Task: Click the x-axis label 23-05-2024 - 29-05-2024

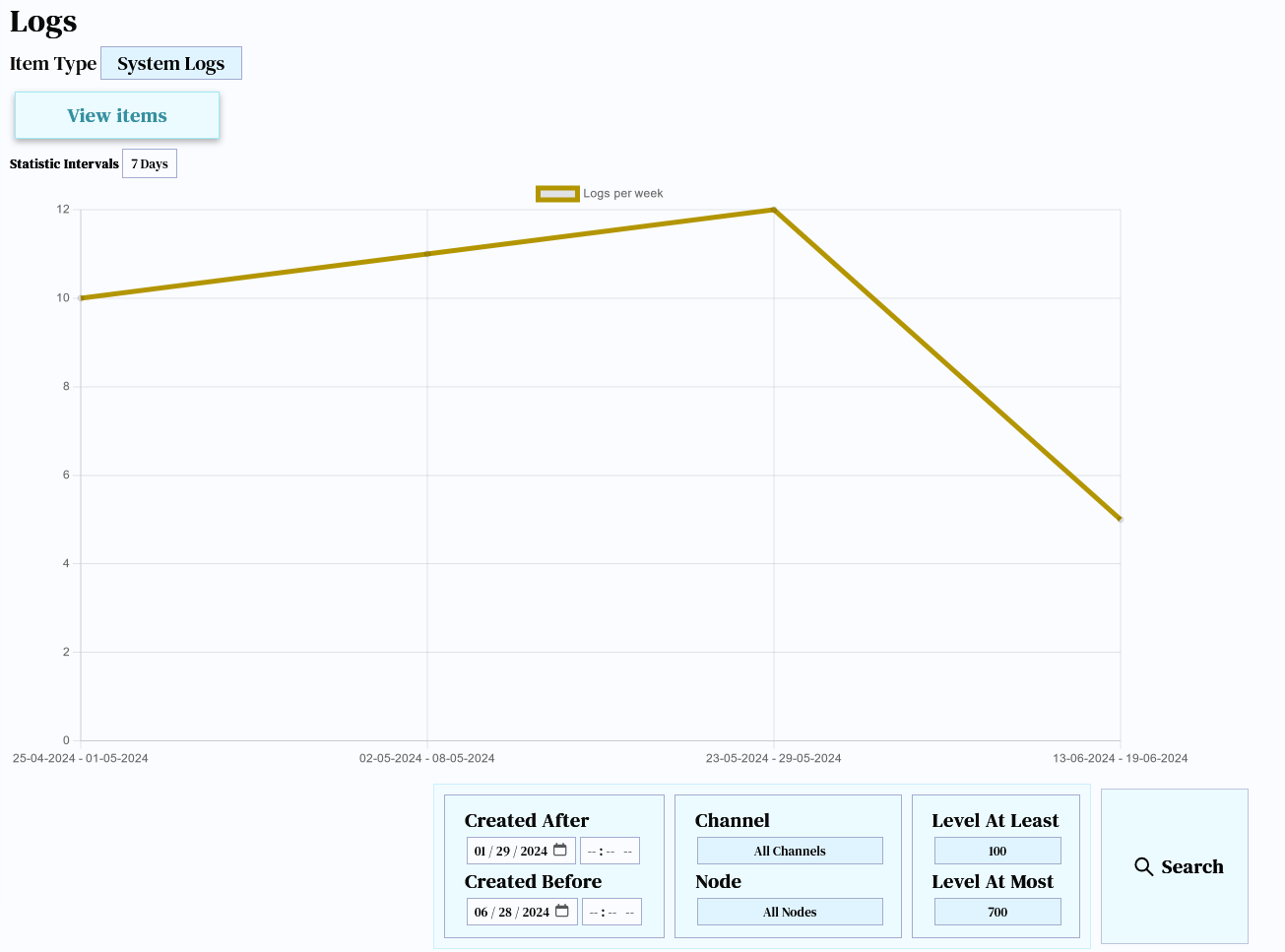Action: tap(774, 758)
